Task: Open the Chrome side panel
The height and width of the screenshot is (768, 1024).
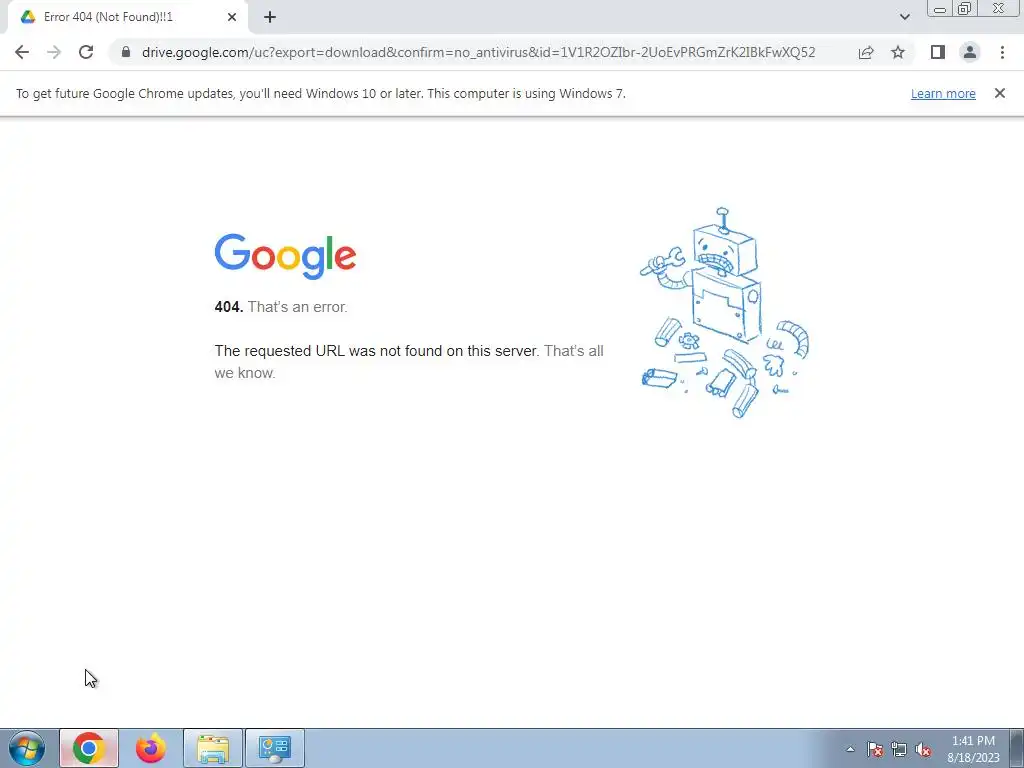Action: tap(938, 52)
